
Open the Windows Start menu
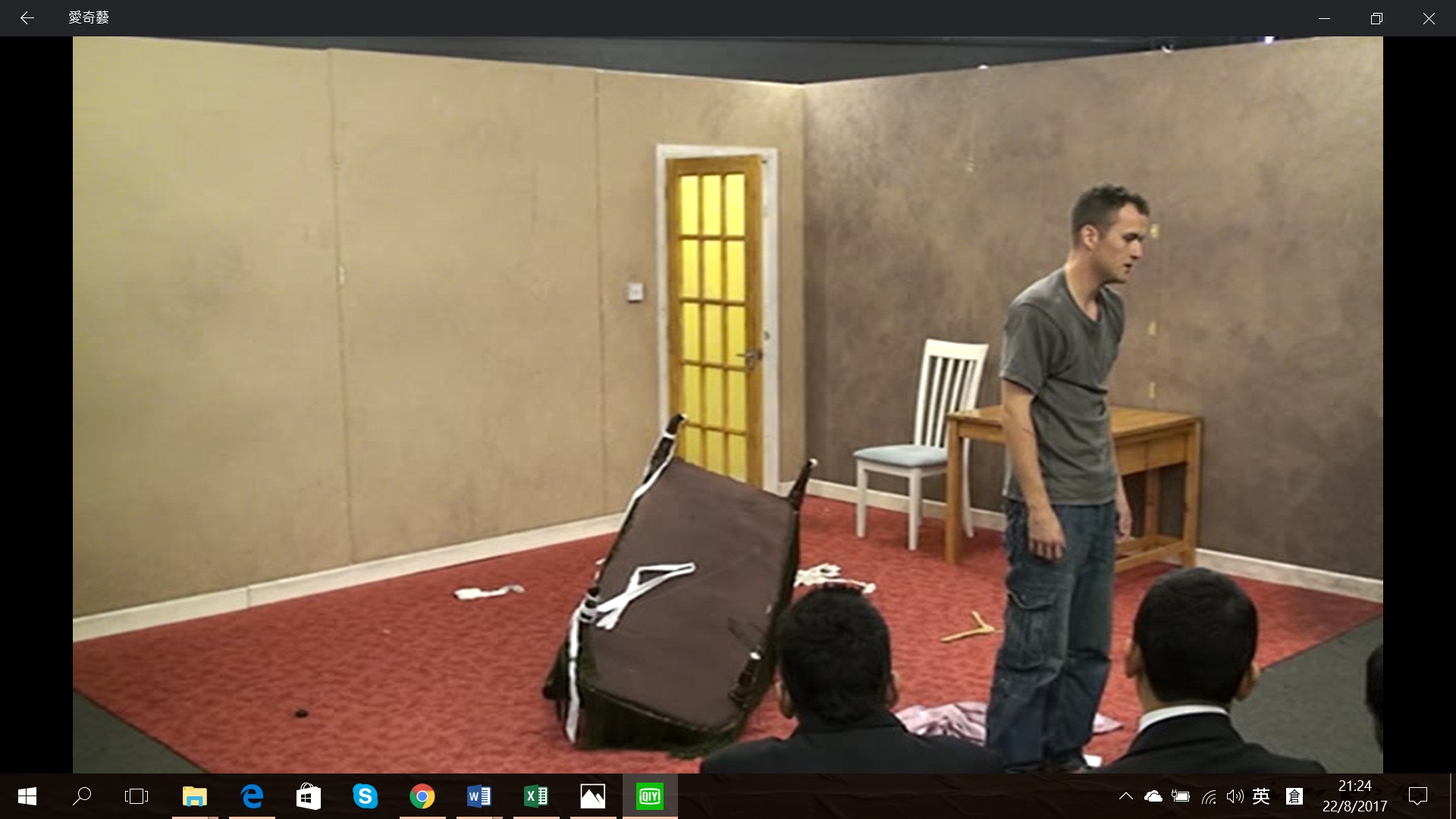(27, 796)
